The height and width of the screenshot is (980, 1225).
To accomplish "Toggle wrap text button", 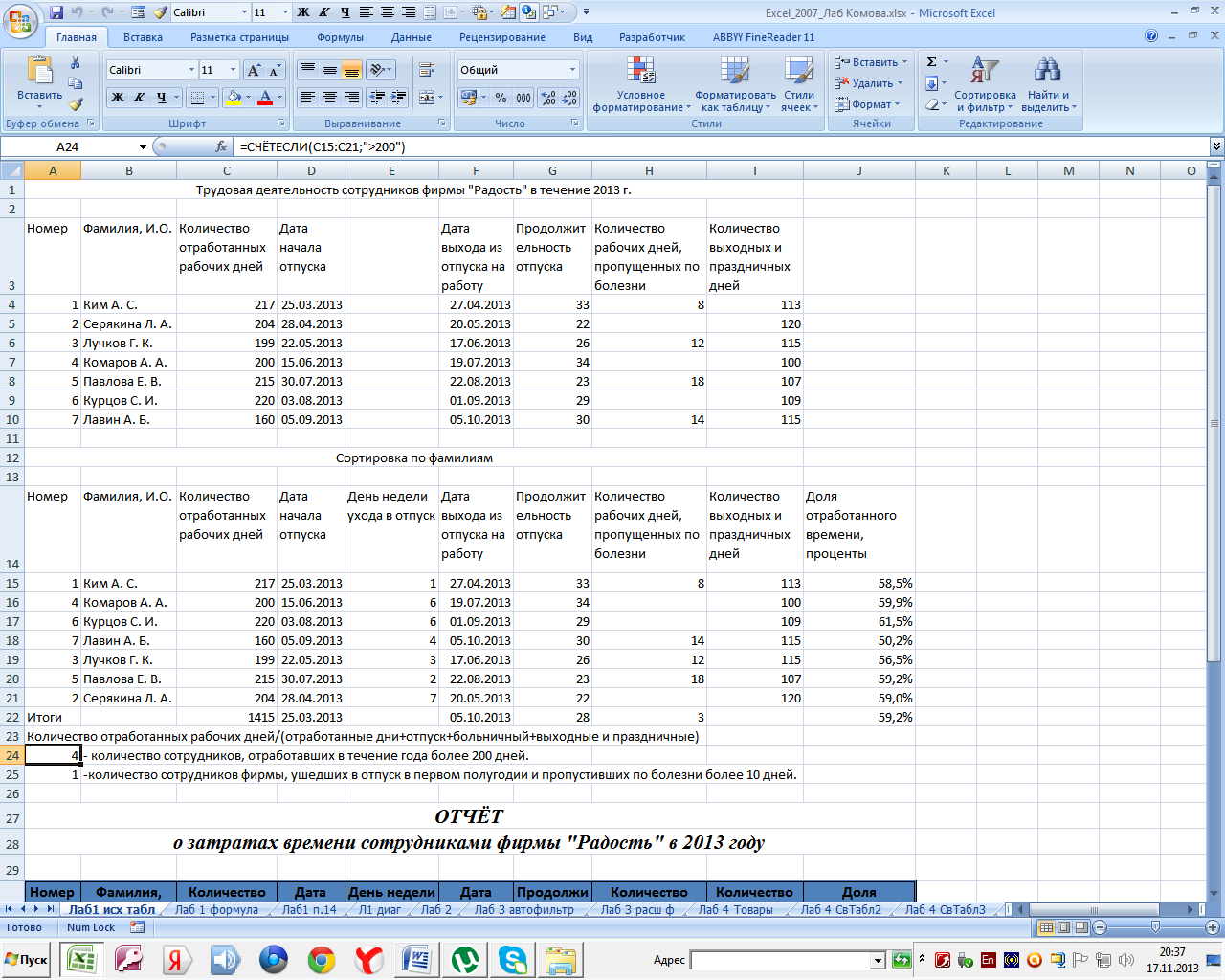I will pos(427,70).
